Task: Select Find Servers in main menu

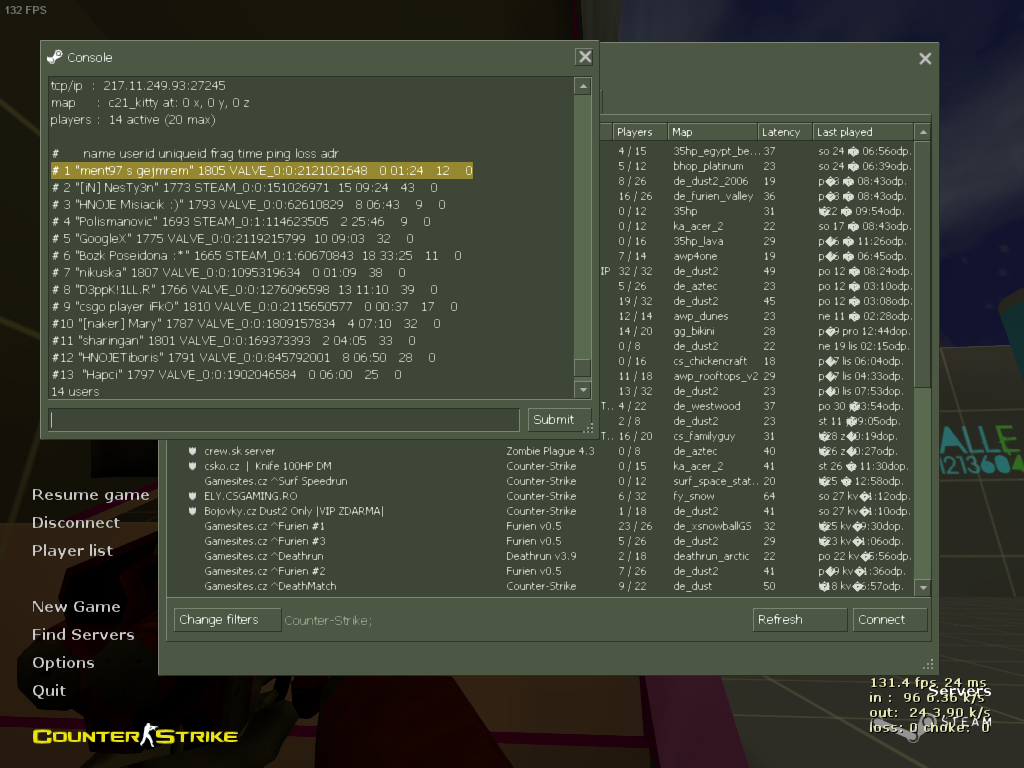Action: (83, 635)
